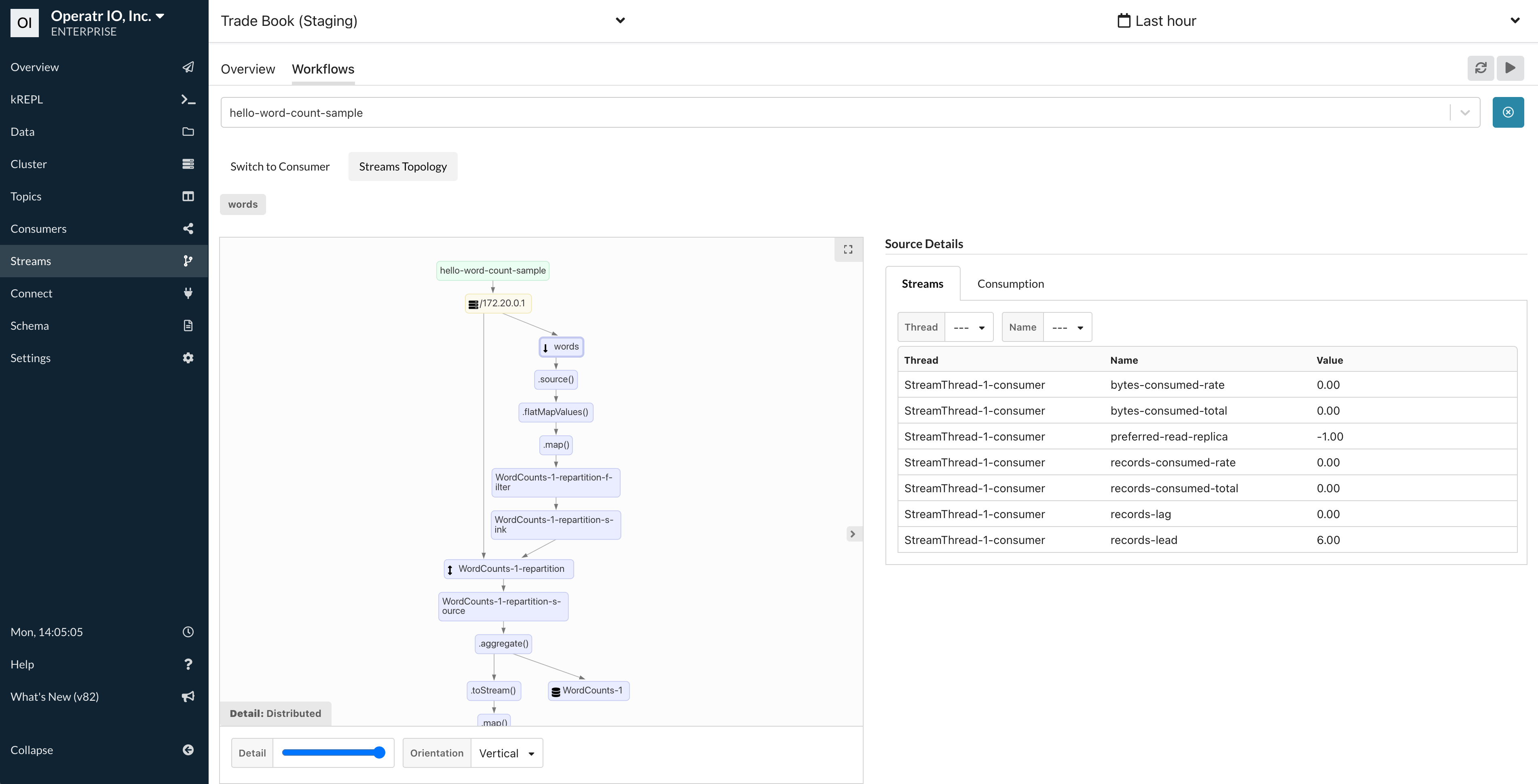Click Switch to Consumer

(279, 166)
